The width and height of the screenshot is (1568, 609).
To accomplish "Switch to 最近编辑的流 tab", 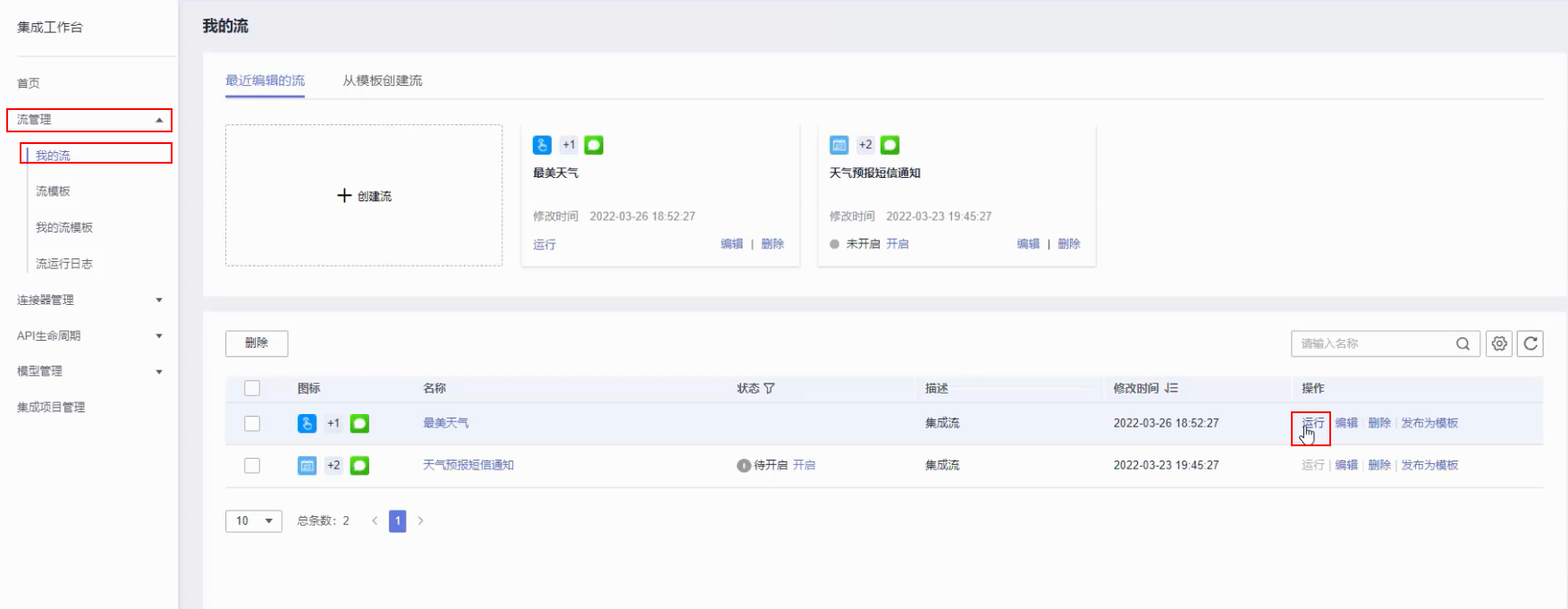I will (266, 80).
